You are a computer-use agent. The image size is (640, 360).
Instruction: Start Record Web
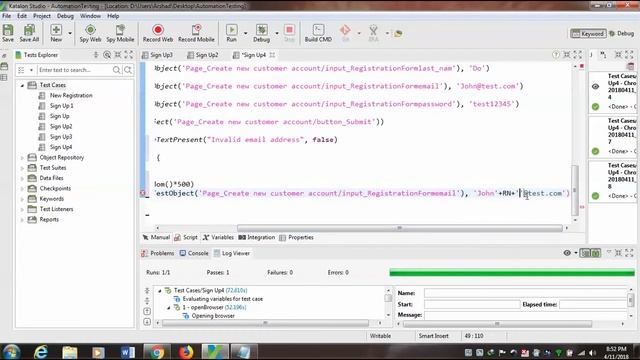point(158,33)
